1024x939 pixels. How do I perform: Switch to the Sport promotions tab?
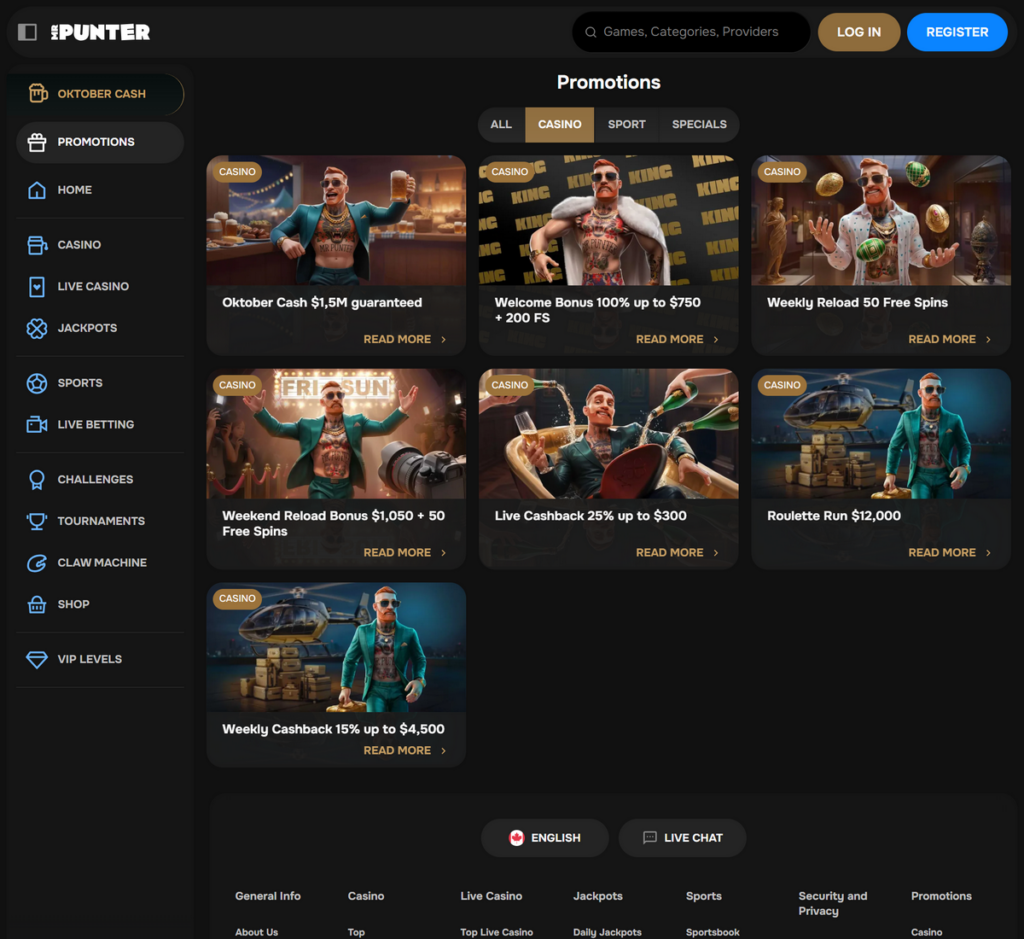pyautogui.click(x=626, y=125)
